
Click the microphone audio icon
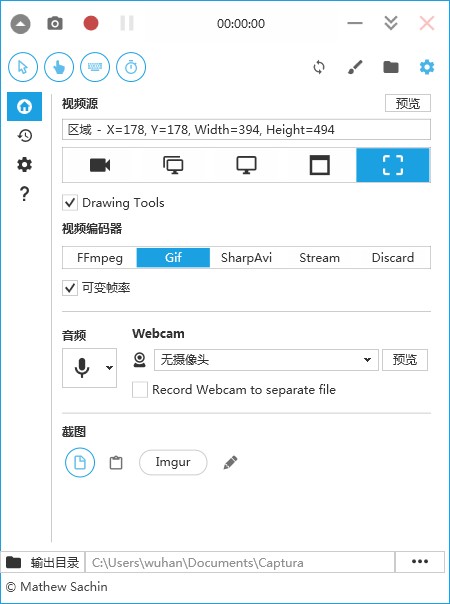pos(82,368)
